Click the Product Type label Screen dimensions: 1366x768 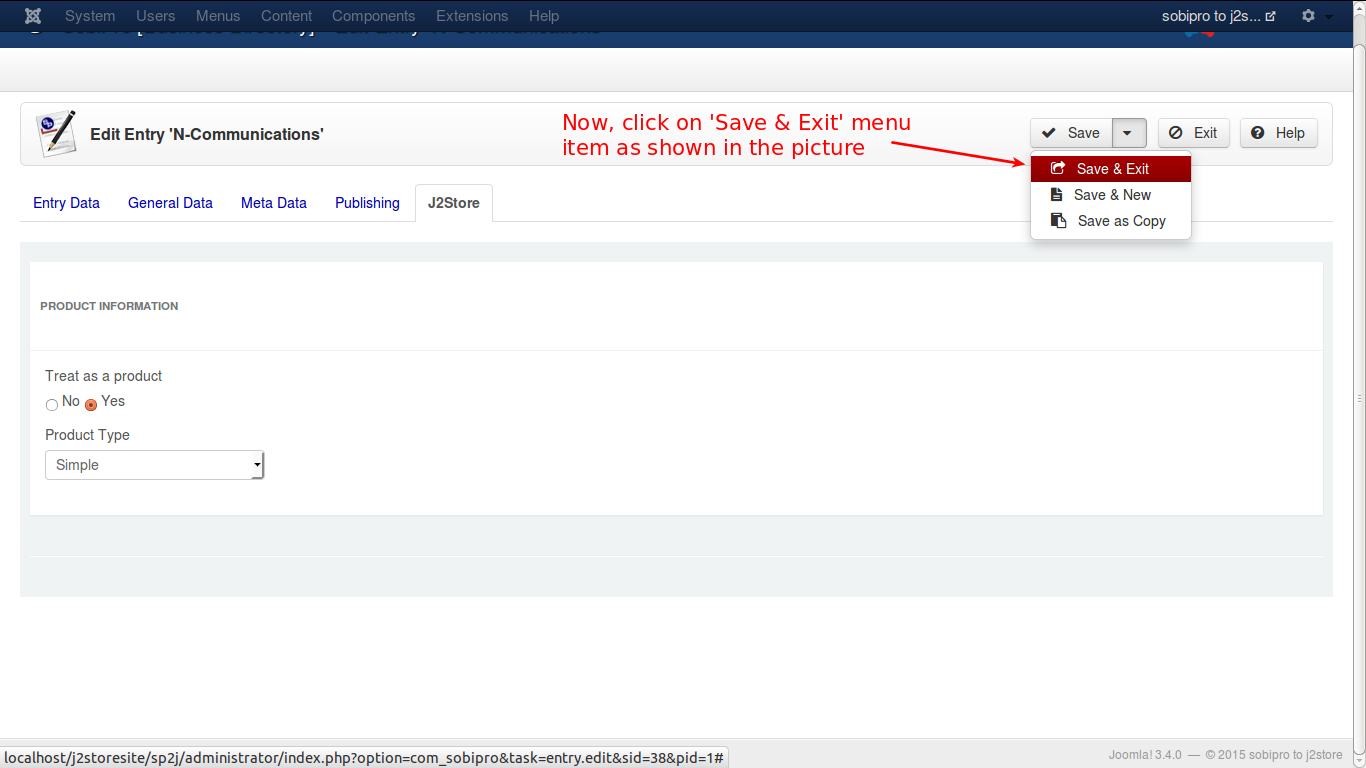(87, 435)
